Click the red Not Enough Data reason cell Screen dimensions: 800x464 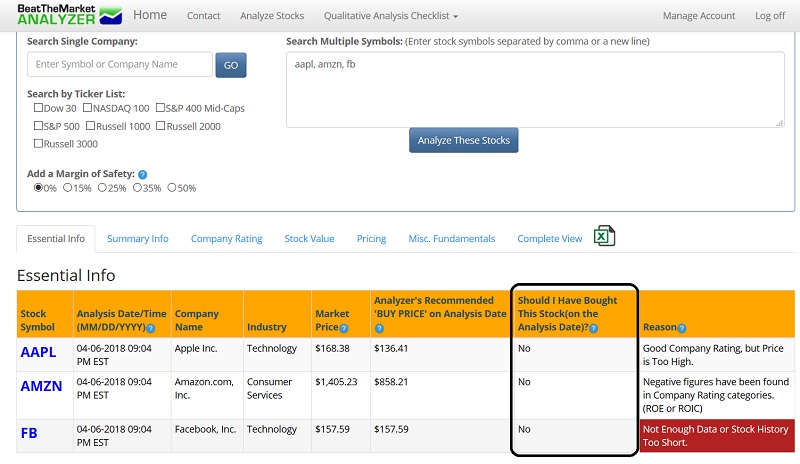(717, 436)
